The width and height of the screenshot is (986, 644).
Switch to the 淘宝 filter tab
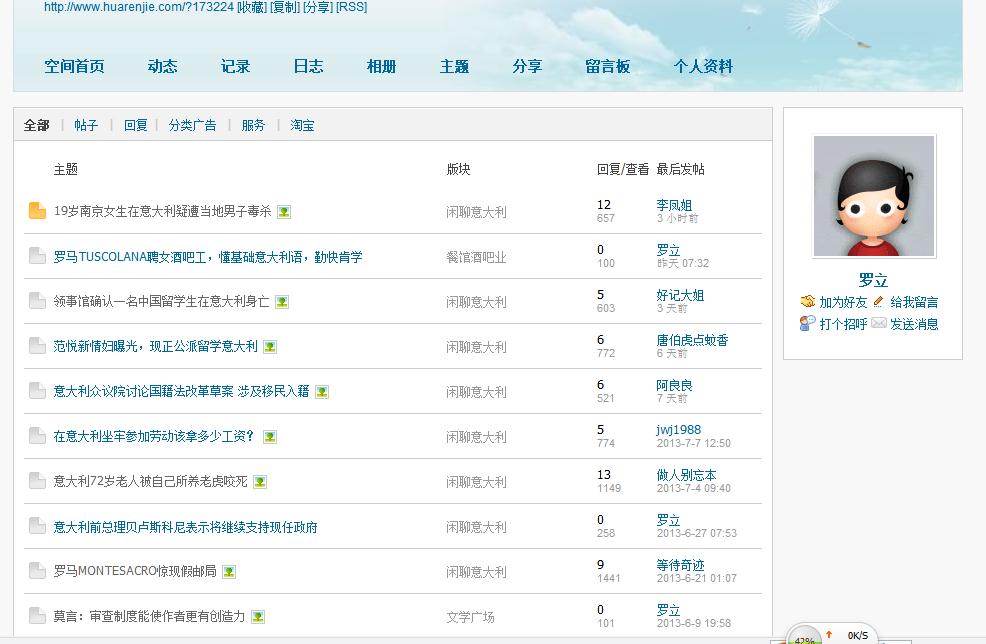pyautogui.click(x=302, y=125)
